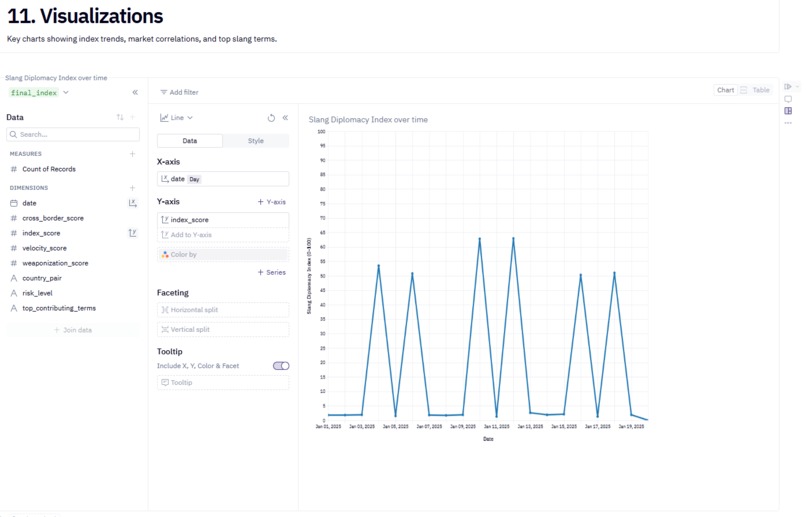Collapse the chart config panel
Viewport: 806px width, 517px height.
click(285, 118)
